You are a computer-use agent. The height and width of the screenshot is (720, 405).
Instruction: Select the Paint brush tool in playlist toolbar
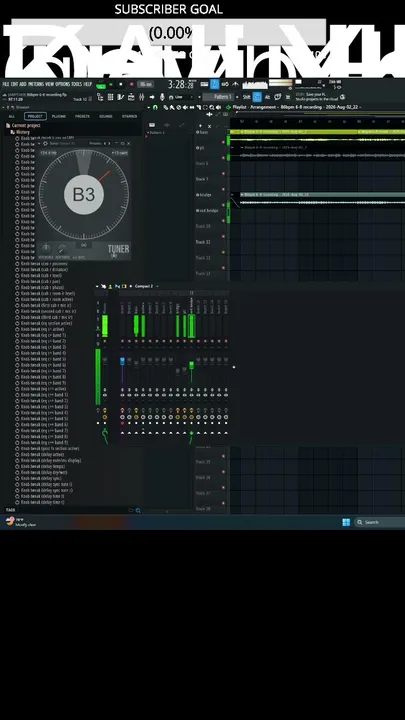tap(172, 107)
